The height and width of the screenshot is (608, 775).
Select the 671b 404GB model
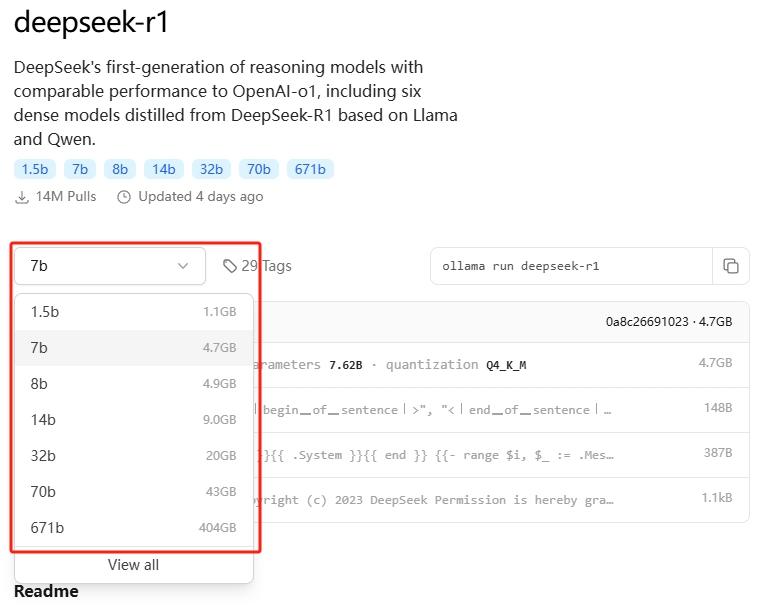134,528
